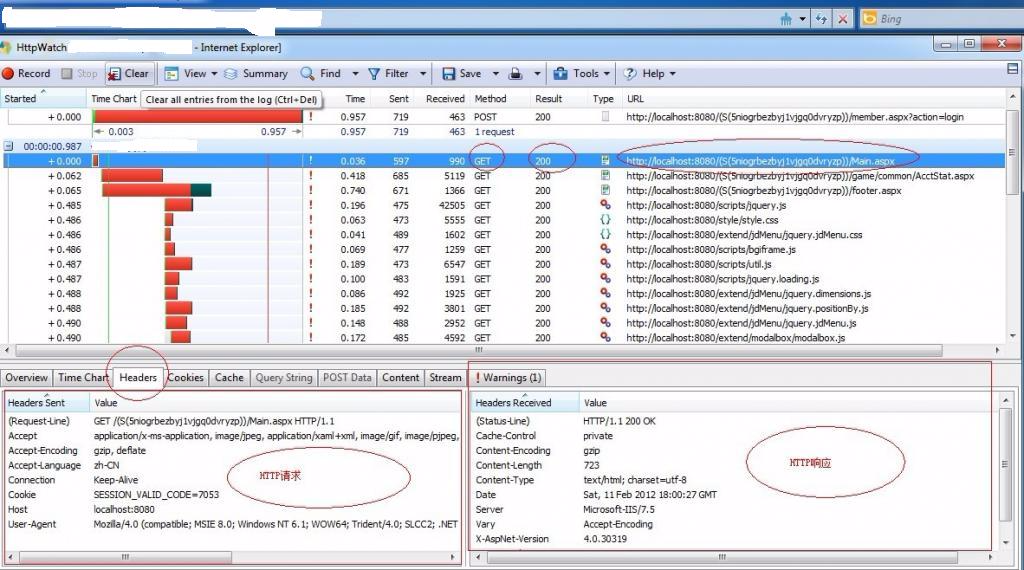Expand the Find dropdown arrow
Image resolution: width=1024 pixels, height=570 pixels.
point(355,74)
